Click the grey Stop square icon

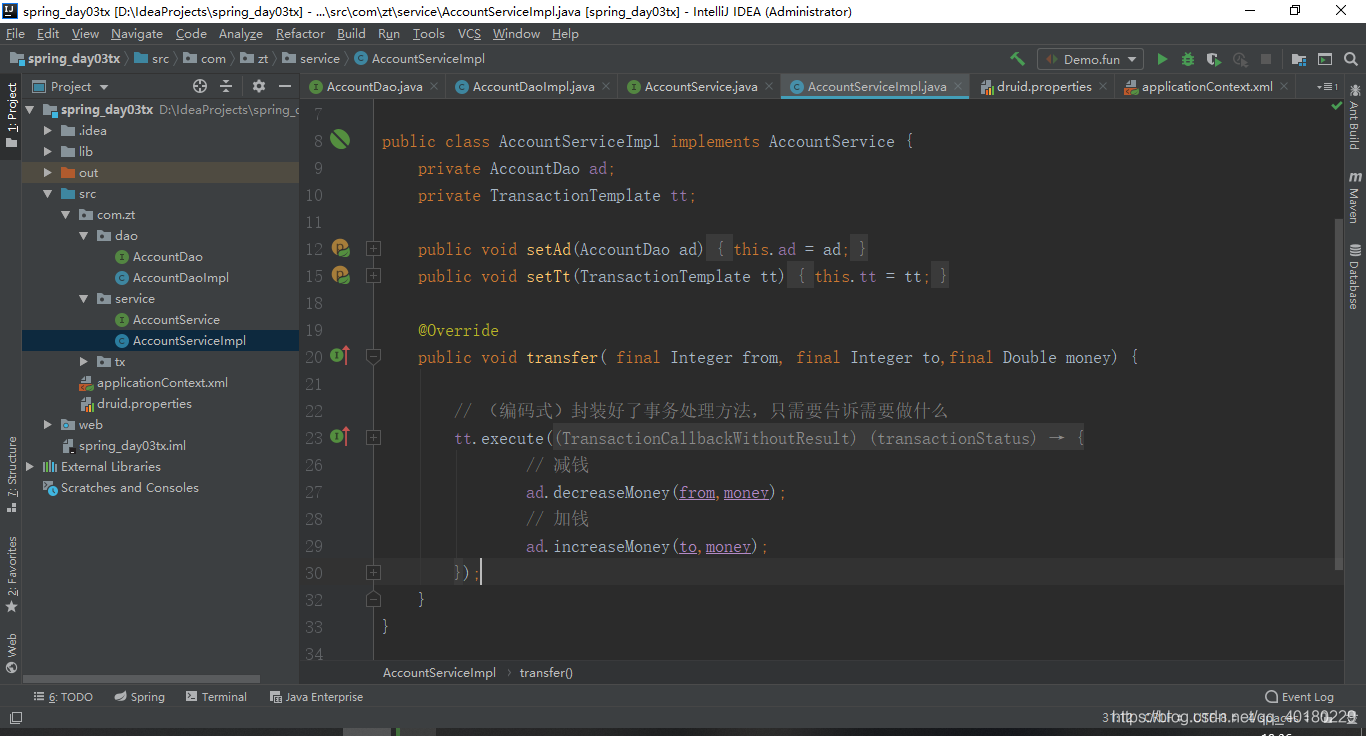[1266, 59]
